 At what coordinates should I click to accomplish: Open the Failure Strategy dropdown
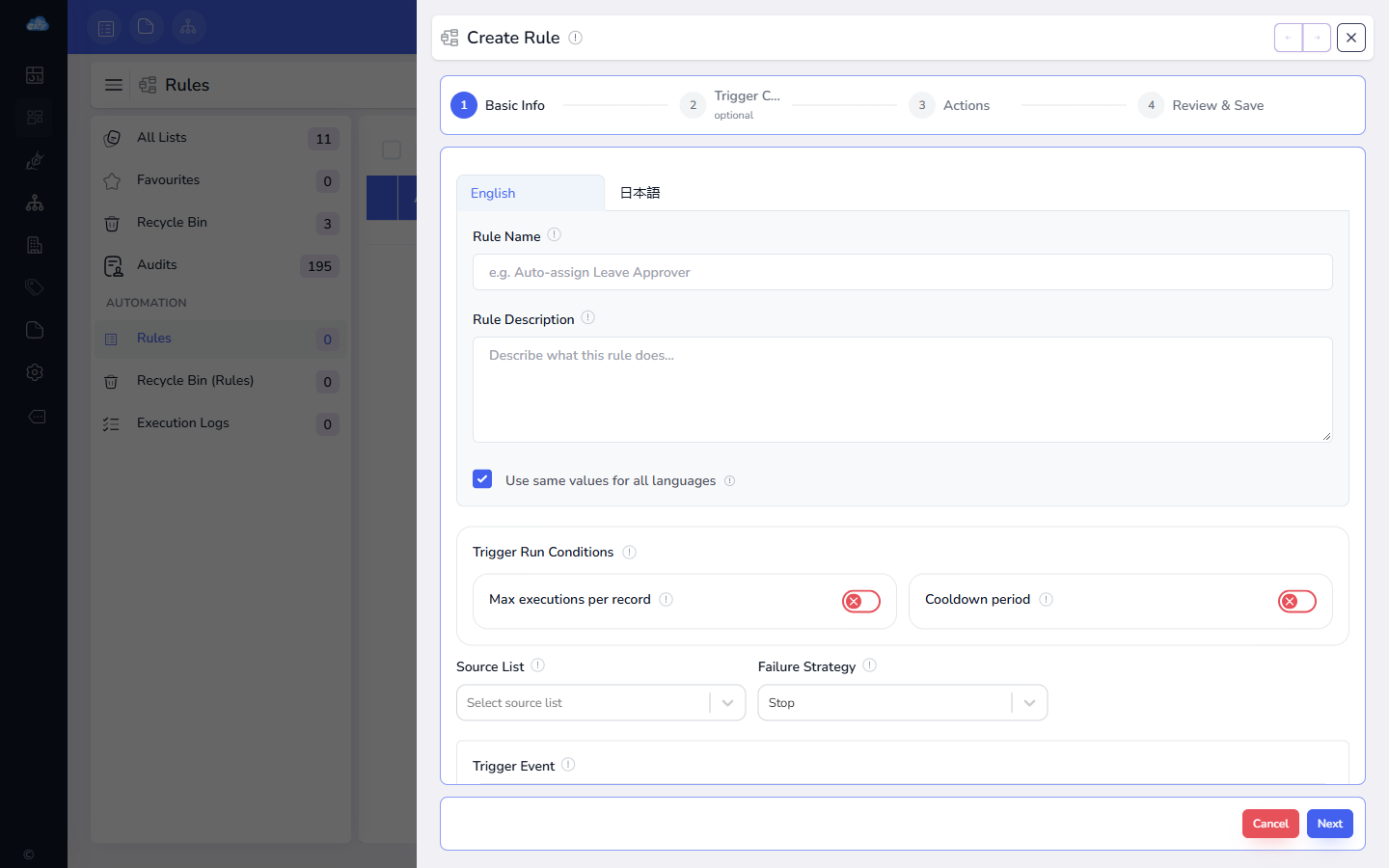(903, 703)
